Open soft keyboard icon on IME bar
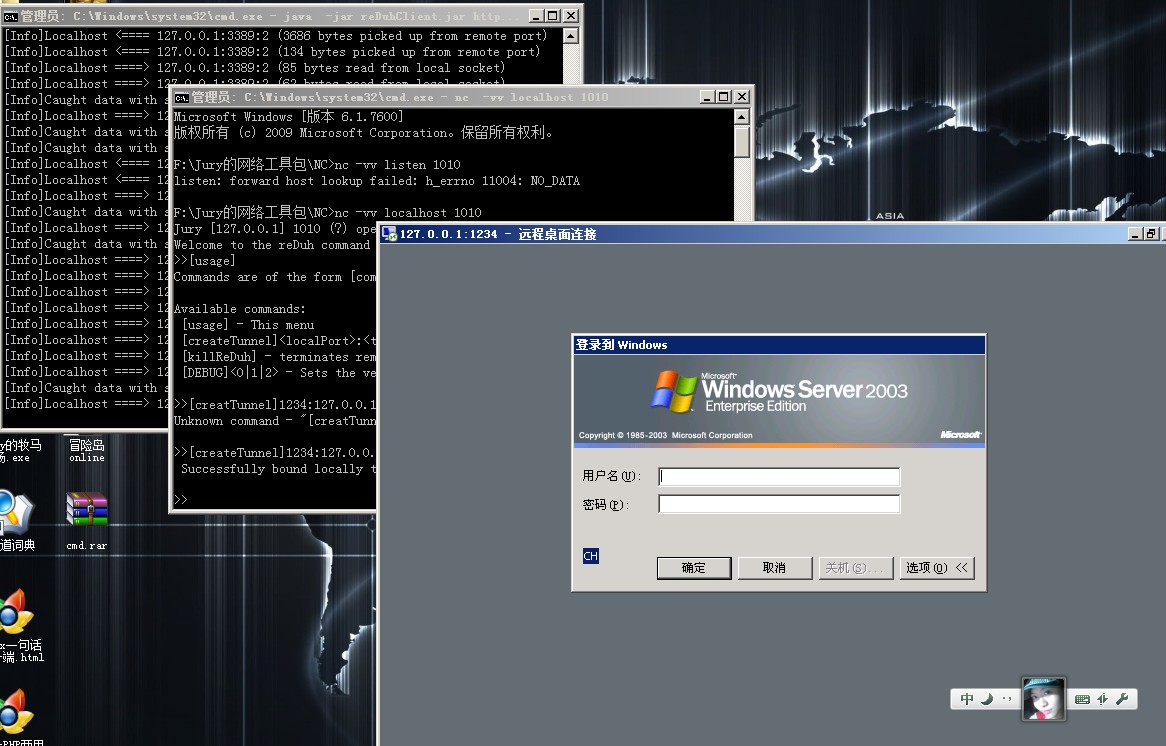The image size is (1166, 746). click(1083, 699)
